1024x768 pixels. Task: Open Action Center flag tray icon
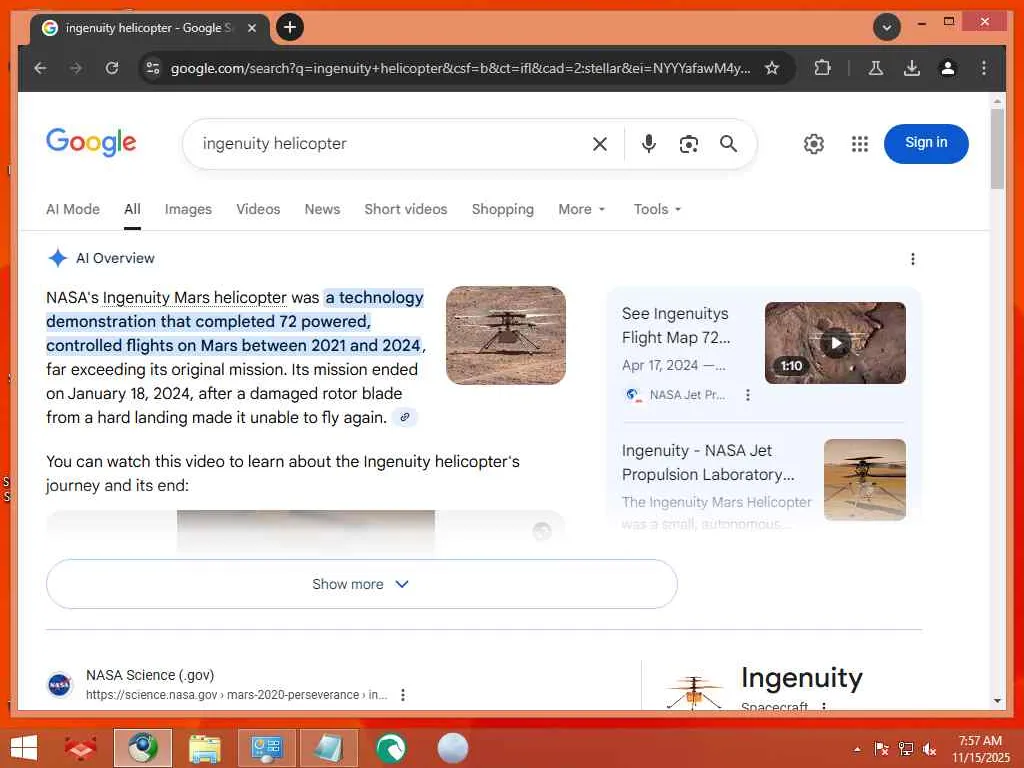click(881, 748)
